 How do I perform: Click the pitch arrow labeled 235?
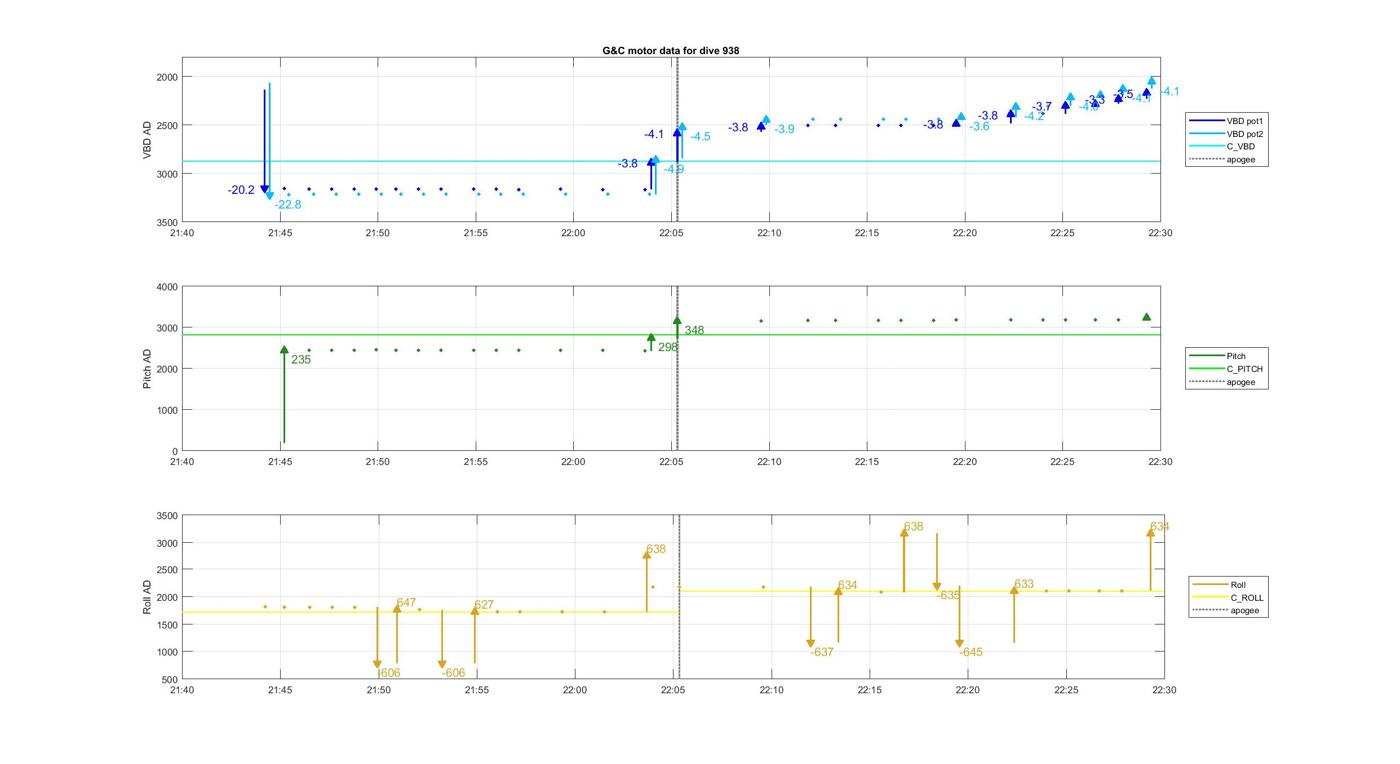pyautogui.click(x=284, y=394)
